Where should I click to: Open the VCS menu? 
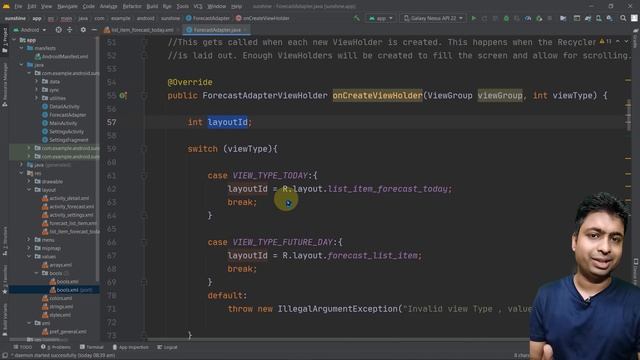[198, 6]
